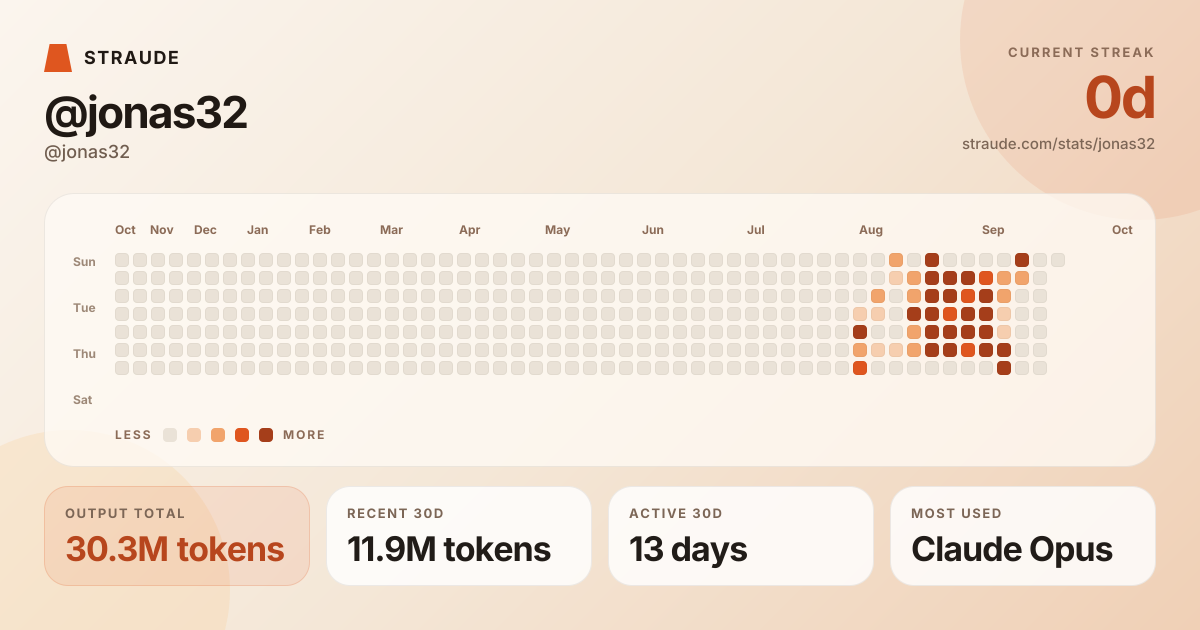Select the @jonas32 profile heading

point(146,113)
